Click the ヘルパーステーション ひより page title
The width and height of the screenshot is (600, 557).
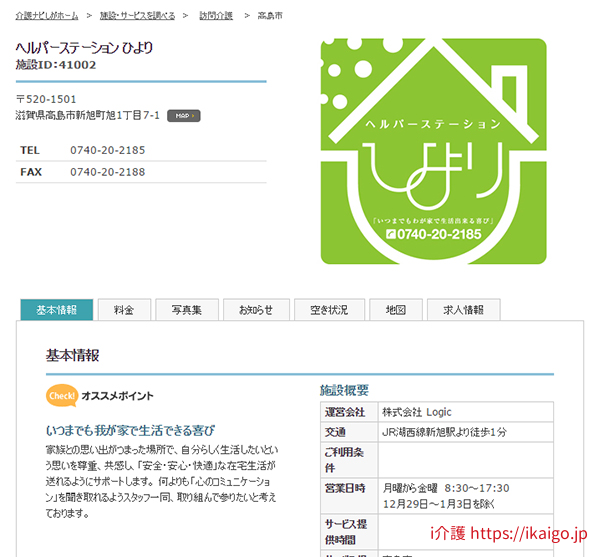click(x=85, y=47)
